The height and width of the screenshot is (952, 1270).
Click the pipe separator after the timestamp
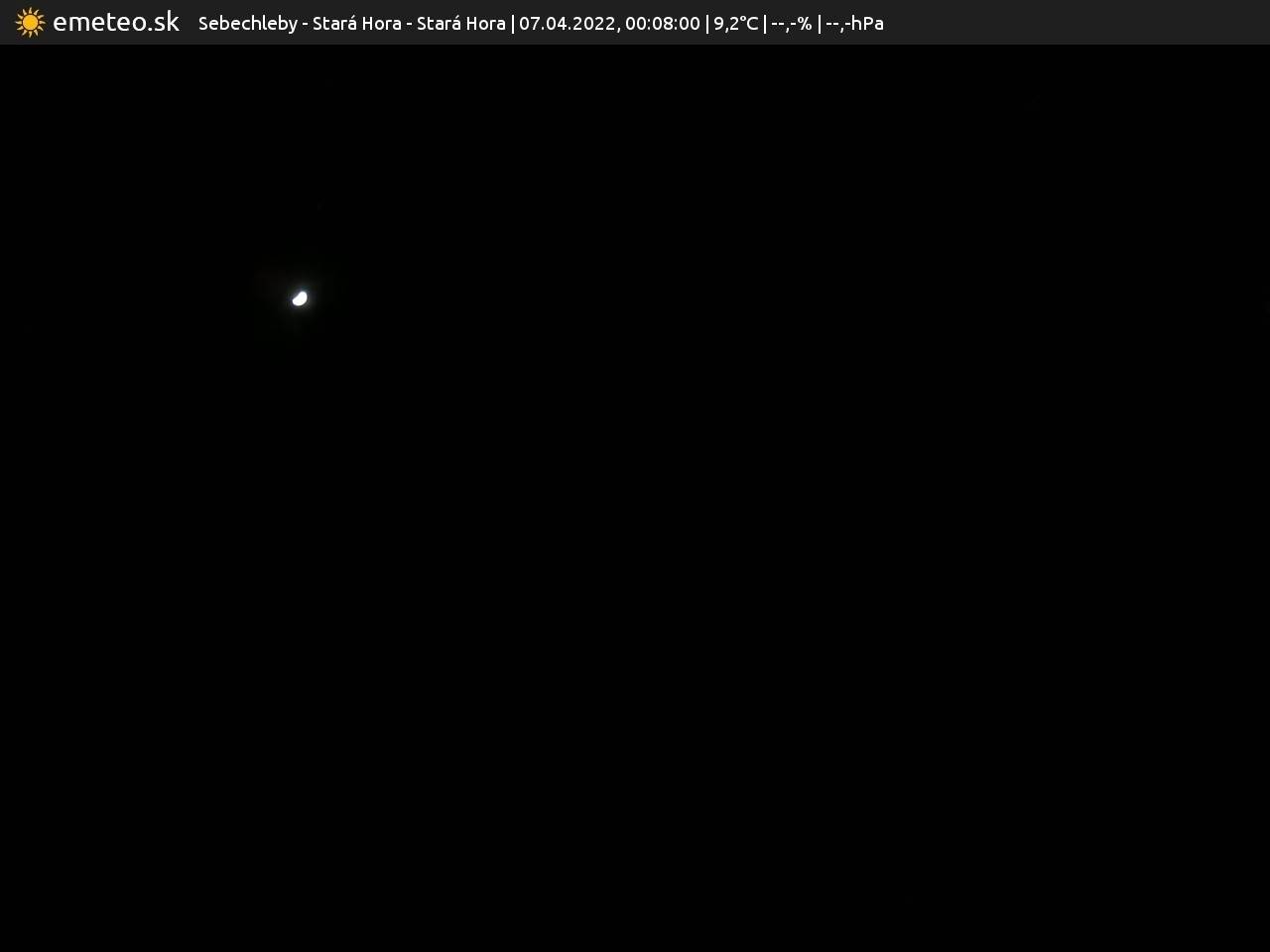click(x=707, y=23)
